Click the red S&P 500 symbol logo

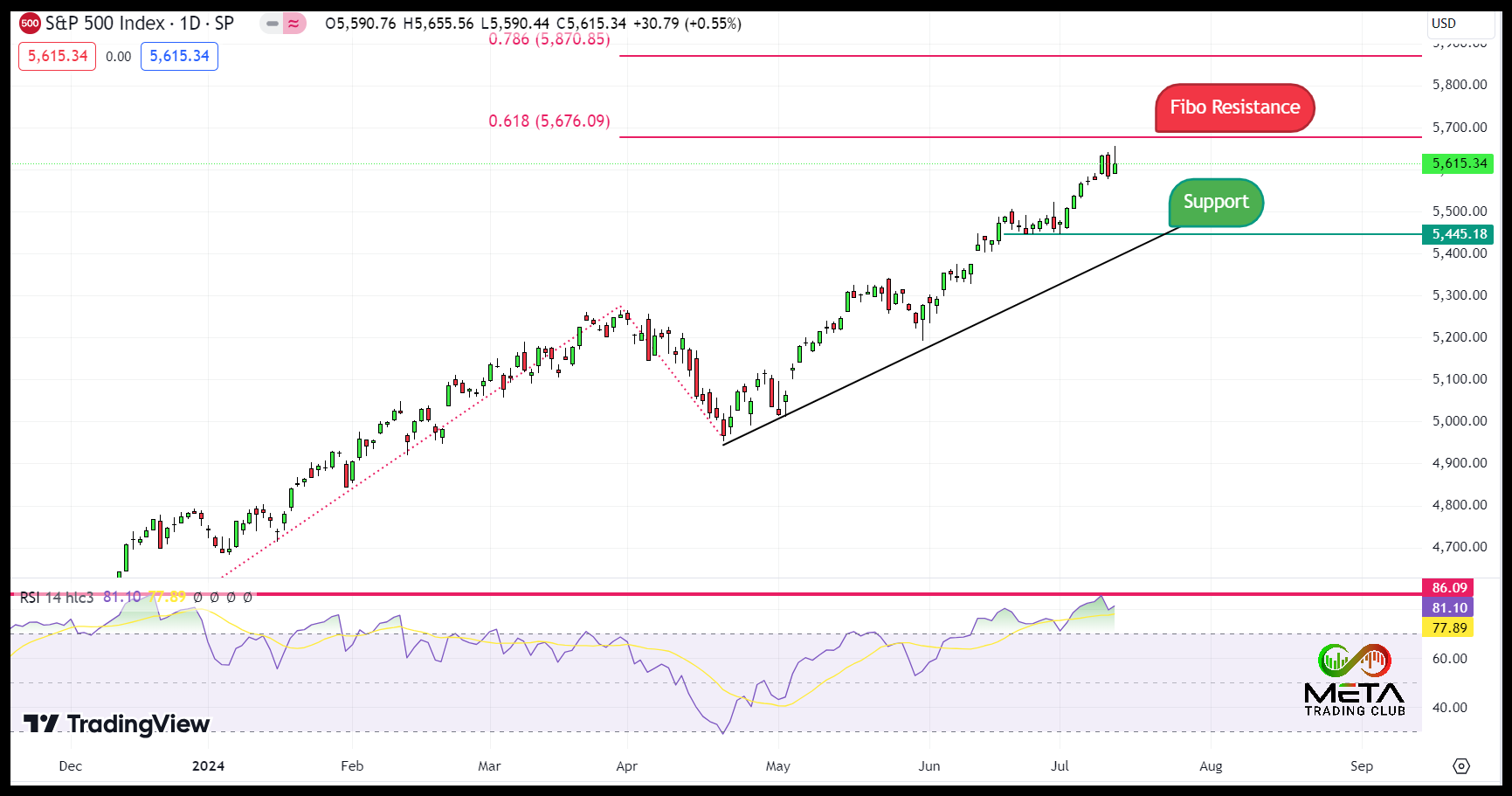coord(30,24)
